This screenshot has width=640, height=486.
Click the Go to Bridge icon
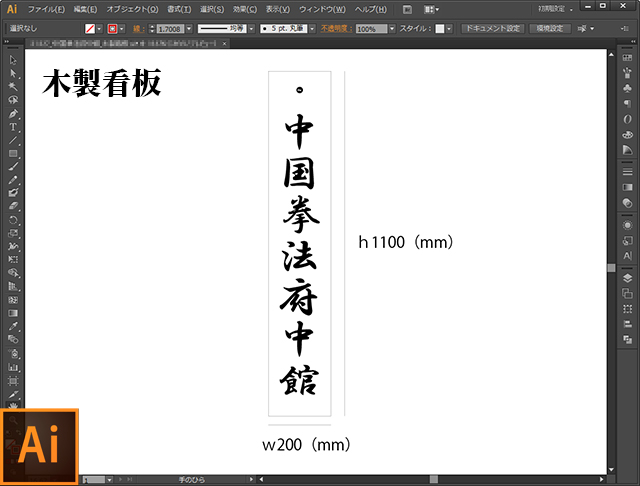click(x=407, y=9)
